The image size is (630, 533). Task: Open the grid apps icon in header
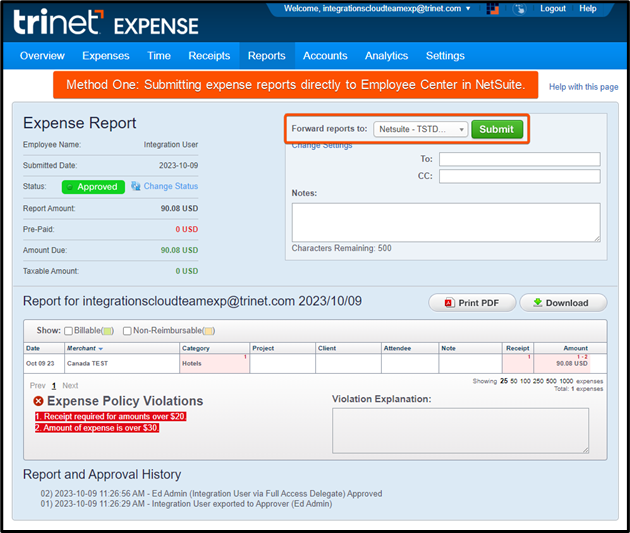coord(492,8)
